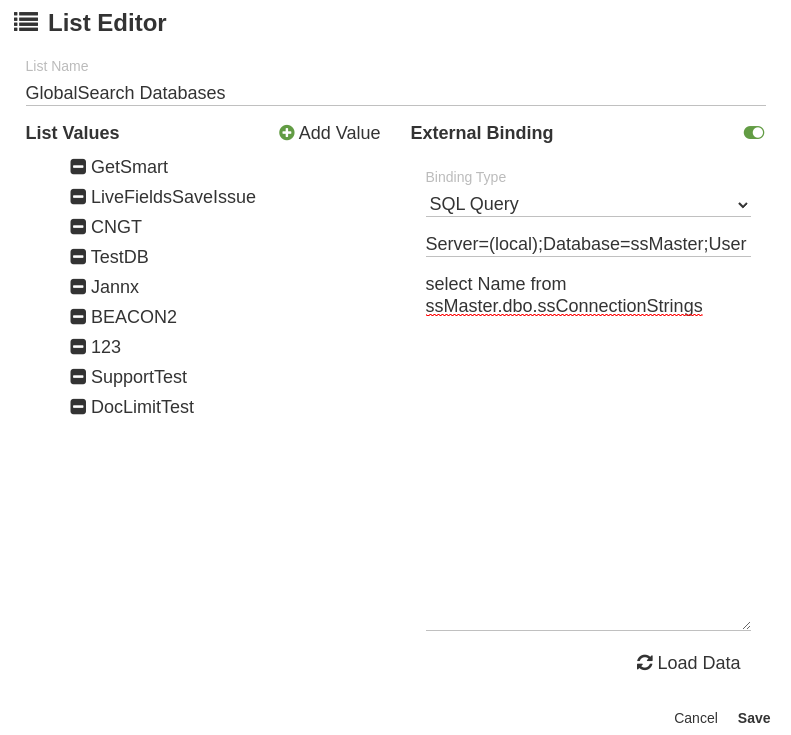Screen dimensions: 791x735
Task: Delete the Jannx entry using minus icon
Action: [78, 287]
